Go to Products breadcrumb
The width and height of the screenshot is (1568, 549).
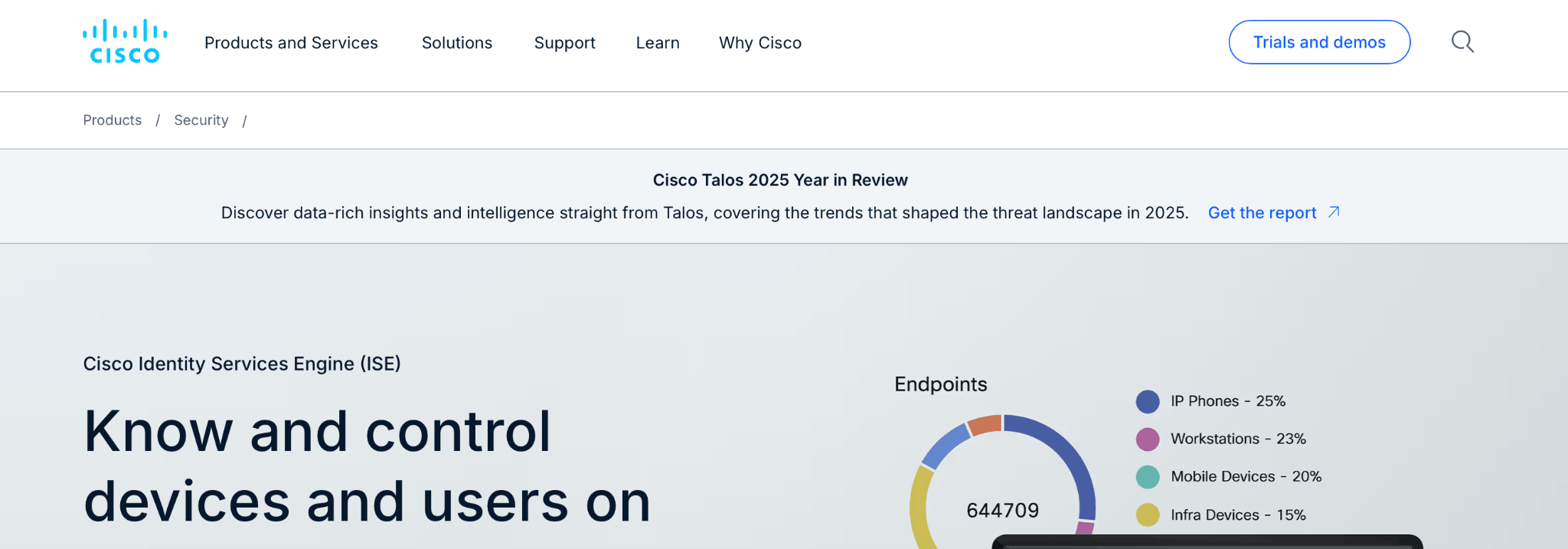coord(113,120)
